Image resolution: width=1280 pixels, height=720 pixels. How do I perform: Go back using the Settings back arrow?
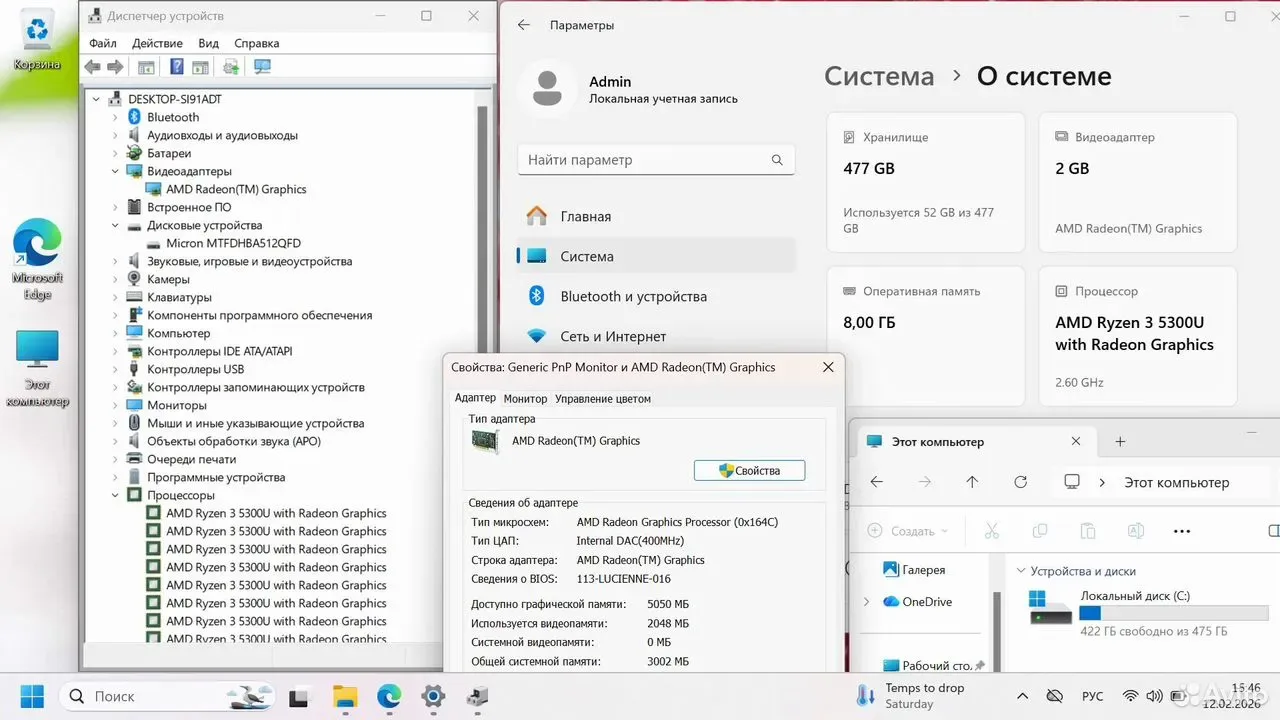(524, 25)
